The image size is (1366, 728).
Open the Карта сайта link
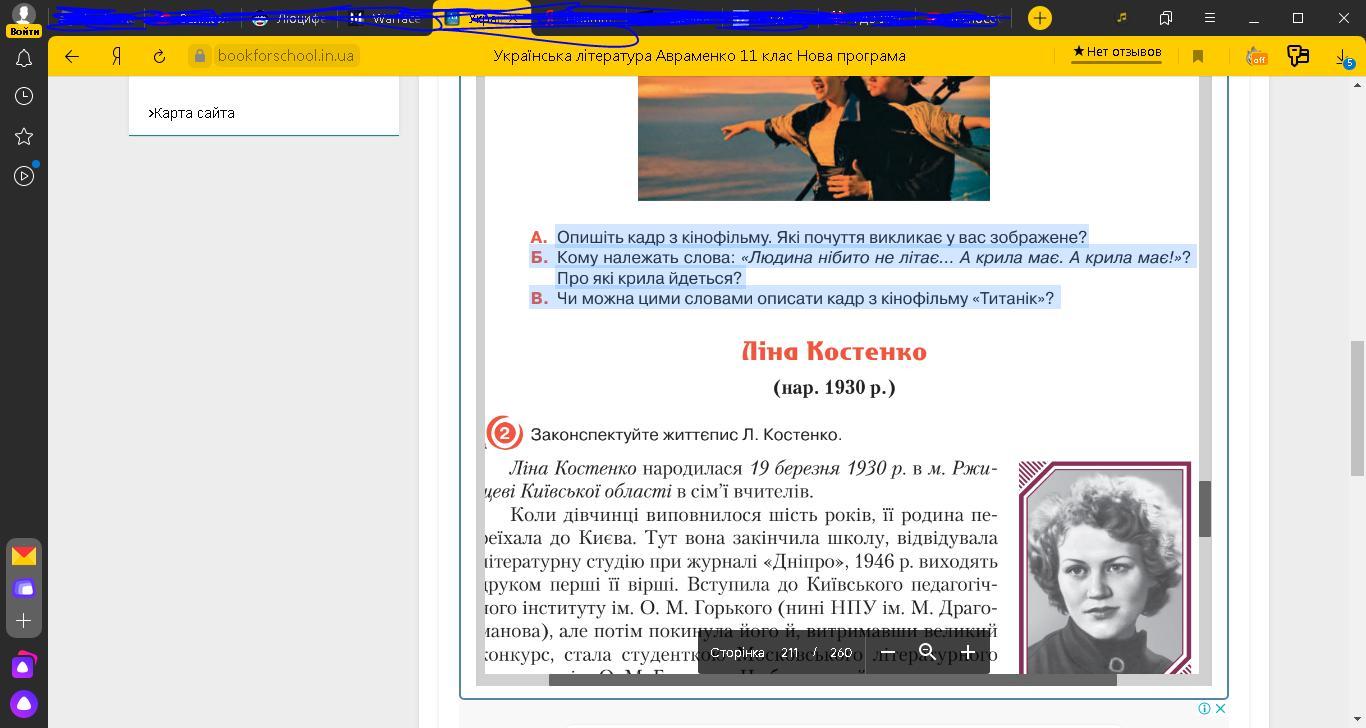pos(192,113)
